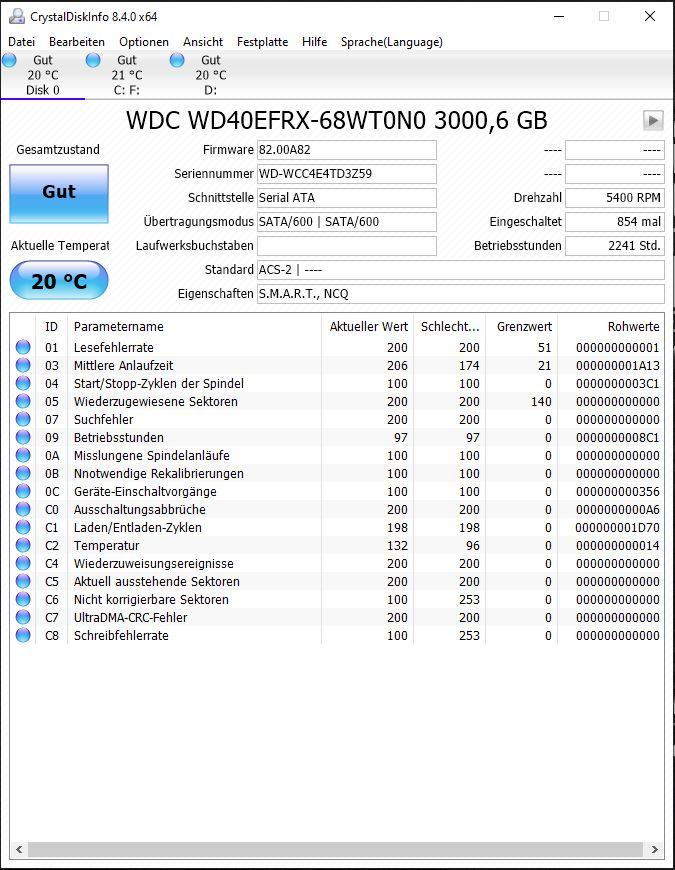Click the Grenzwert value 140
Viewport: 675px width, 870px height.
(x=541, y=401)
